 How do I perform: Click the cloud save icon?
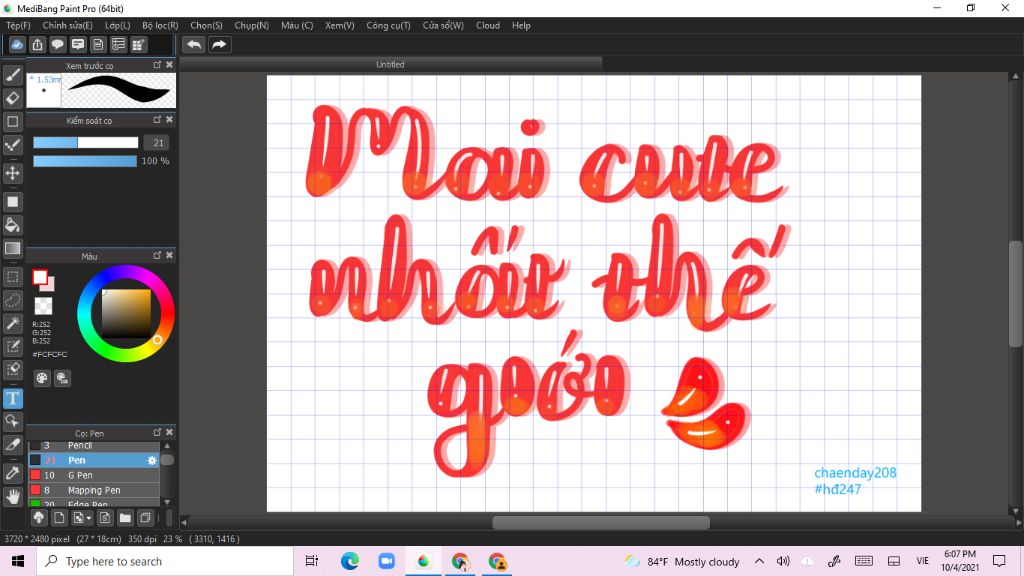click(17, 44)
